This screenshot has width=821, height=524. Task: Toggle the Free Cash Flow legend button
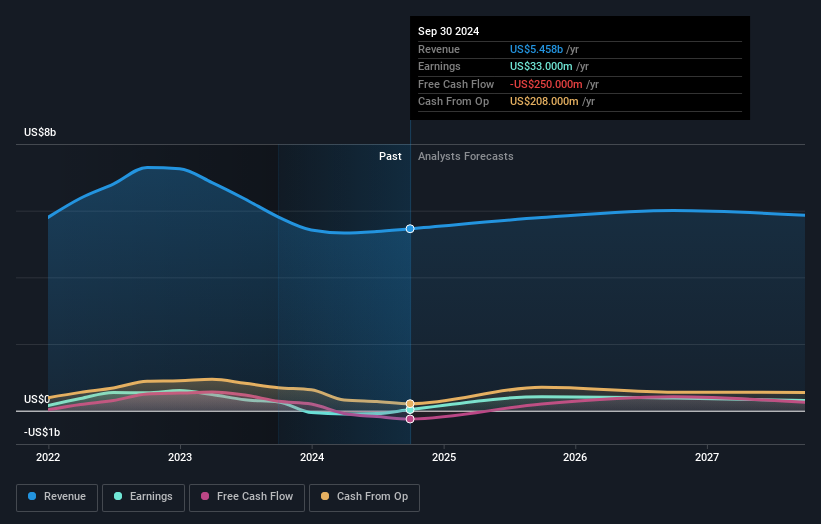[x=247, y=497]
